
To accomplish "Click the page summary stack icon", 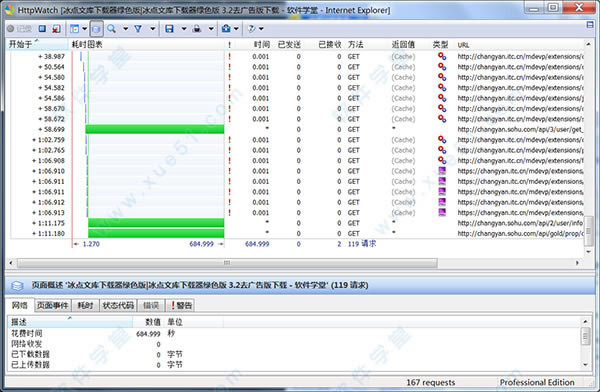I will pos(17,286).
